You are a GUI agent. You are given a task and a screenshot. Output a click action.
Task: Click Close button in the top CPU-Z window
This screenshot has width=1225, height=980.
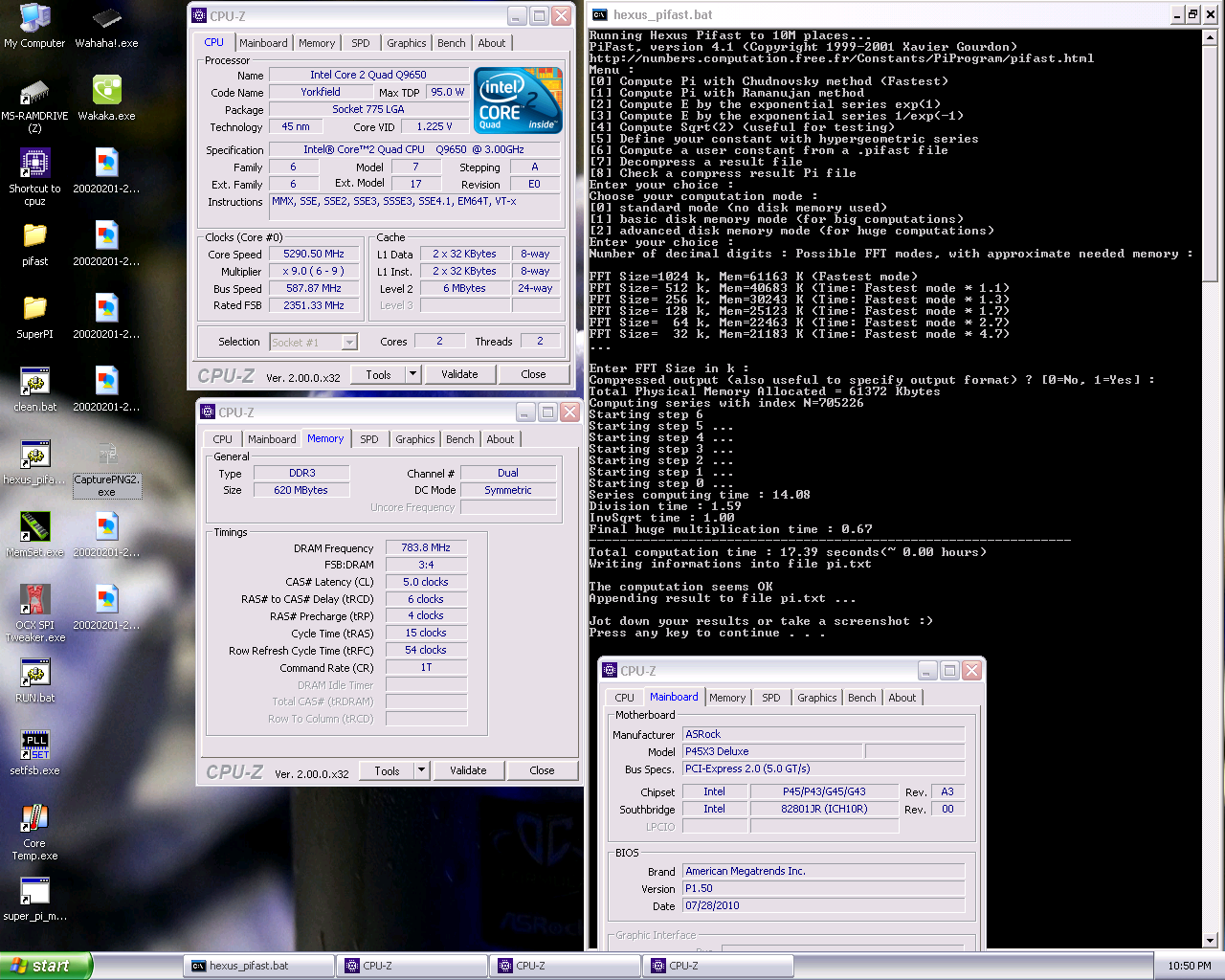point(534,374)
